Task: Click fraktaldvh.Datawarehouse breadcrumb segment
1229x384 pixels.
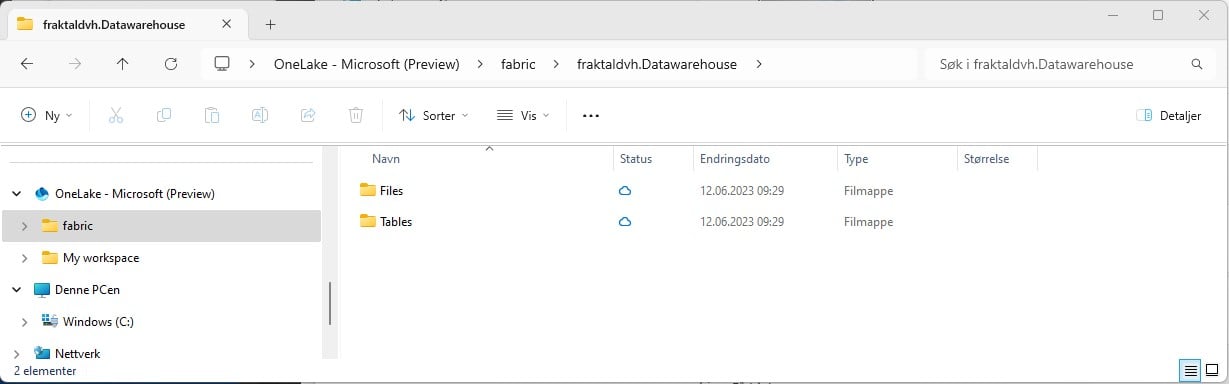Action: [657, 64]
